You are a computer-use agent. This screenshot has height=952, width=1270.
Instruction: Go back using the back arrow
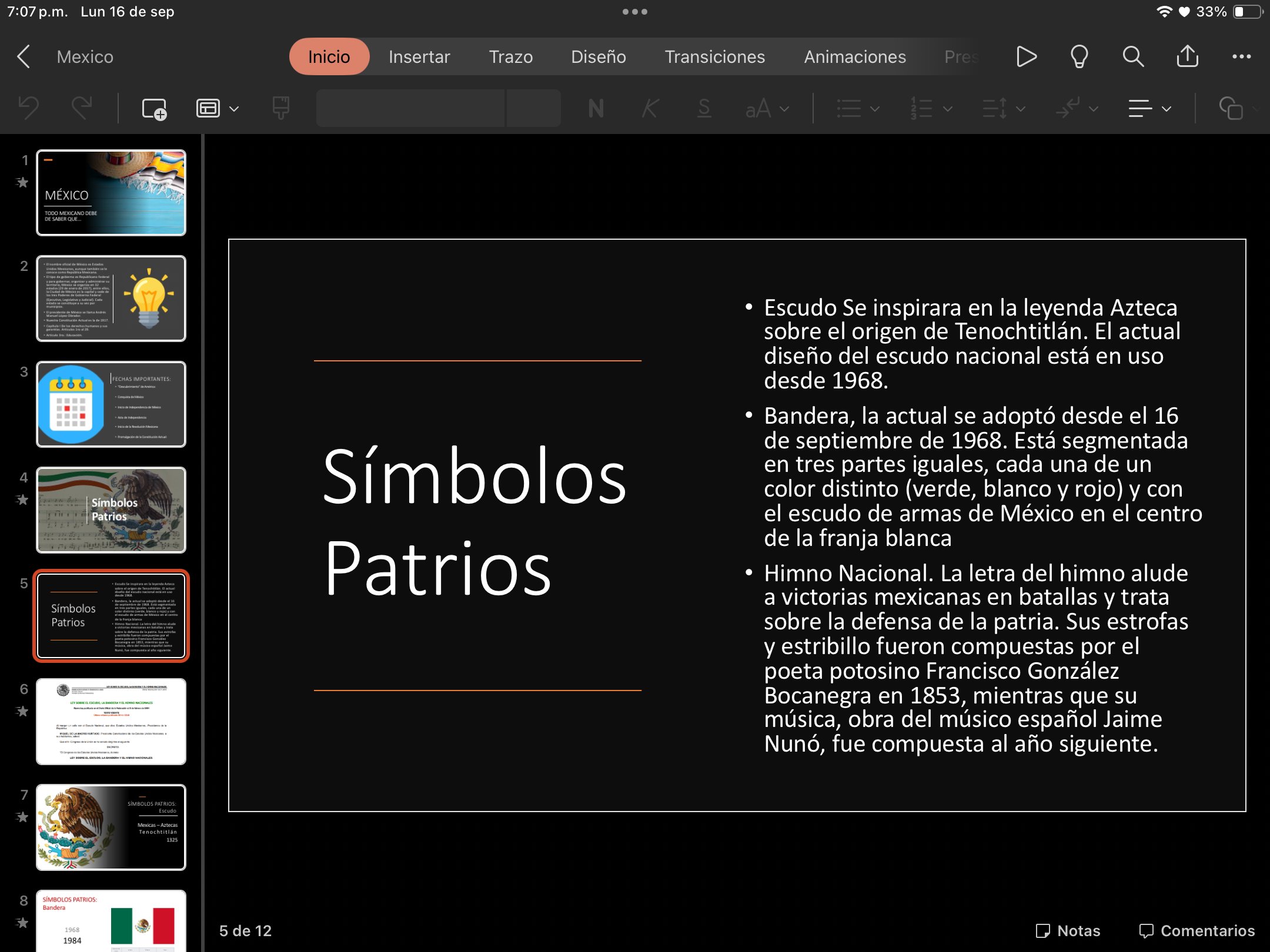[x=24, y=57]
